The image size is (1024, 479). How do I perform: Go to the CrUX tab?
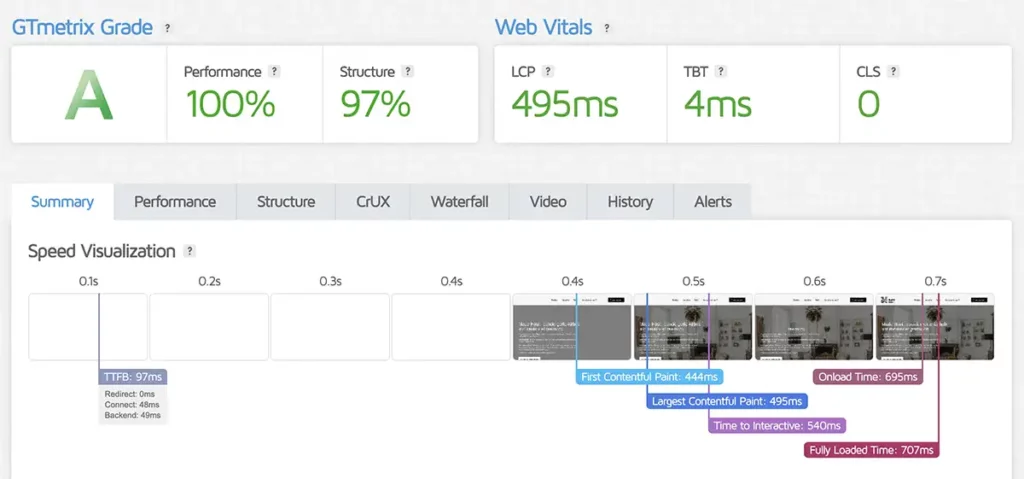[373, 202]
